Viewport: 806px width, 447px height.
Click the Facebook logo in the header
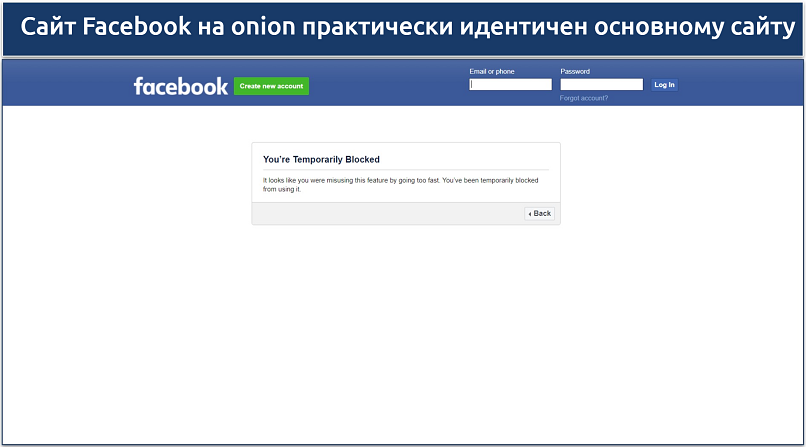pos(181,86)
